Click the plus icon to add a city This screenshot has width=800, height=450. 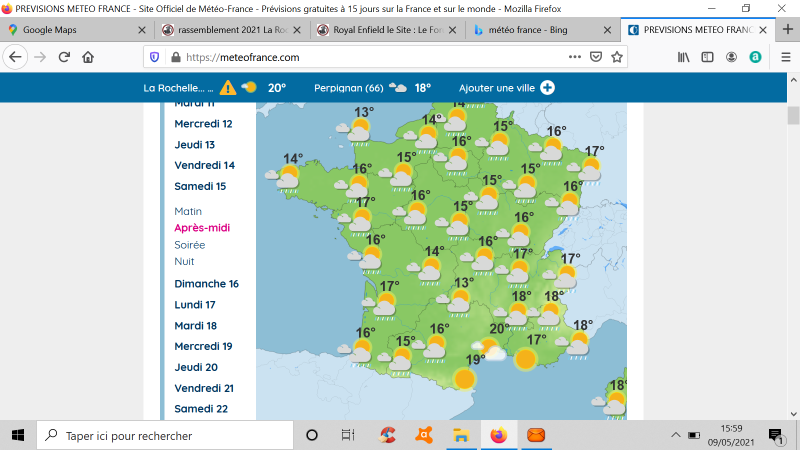click(547, 88)
